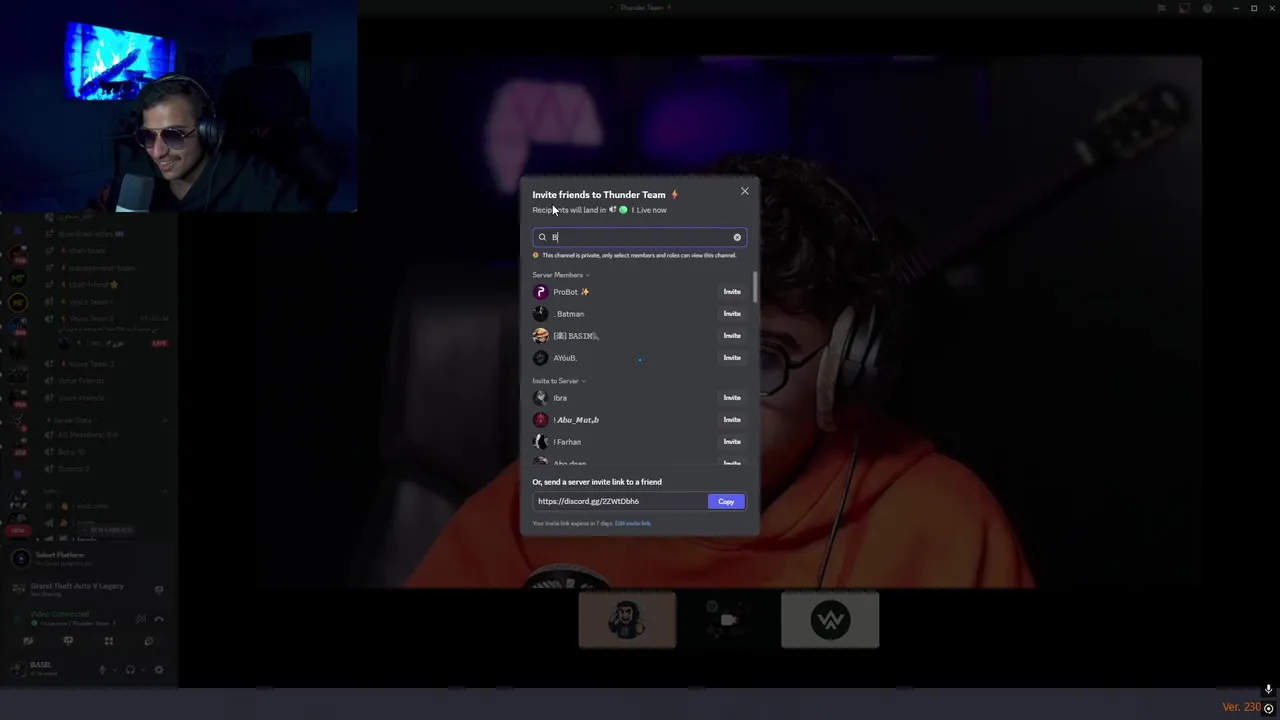Click Ibra's avatar in the list
Viewport: 1280px width, 720px height.
point(541,398)
